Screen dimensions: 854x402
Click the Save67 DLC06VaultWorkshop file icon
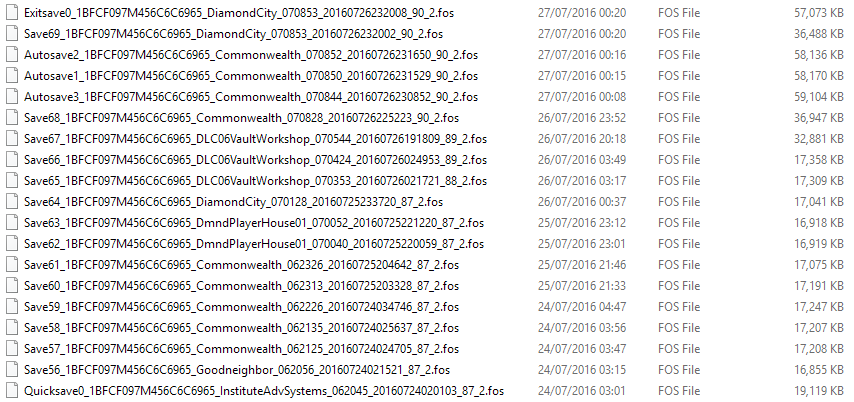pos(11,138)
